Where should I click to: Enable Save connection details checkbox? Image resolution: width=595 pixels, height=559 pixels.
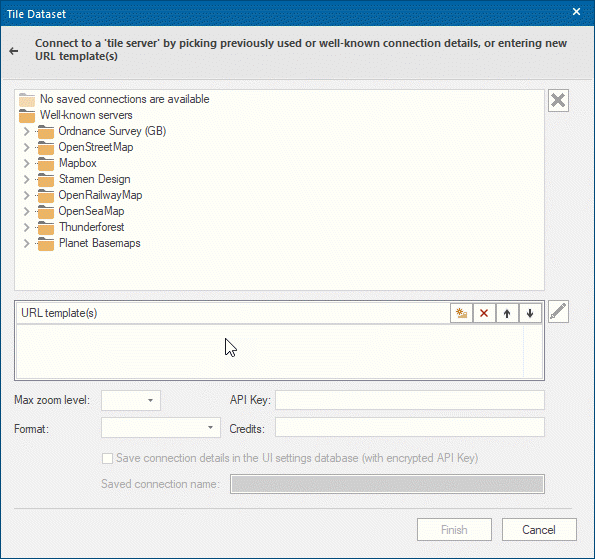(x=107, y=458)
